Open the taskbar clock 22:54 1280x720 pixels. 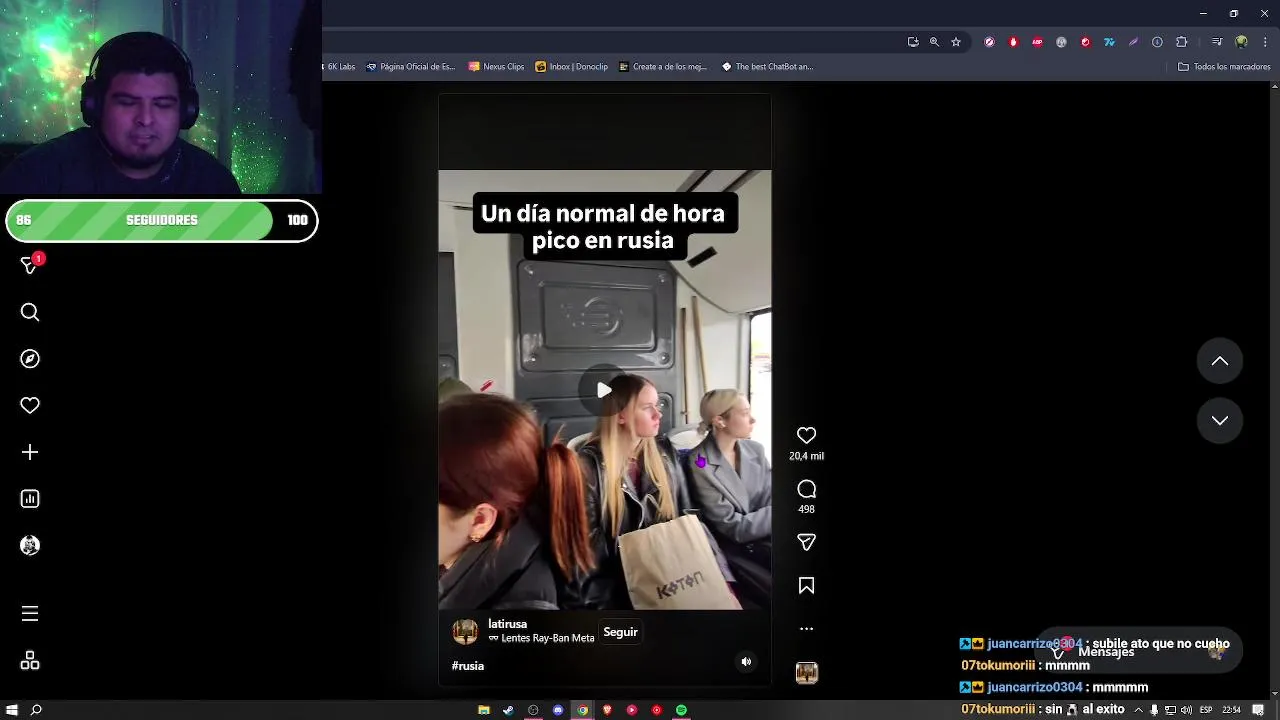click(1231, 710)
